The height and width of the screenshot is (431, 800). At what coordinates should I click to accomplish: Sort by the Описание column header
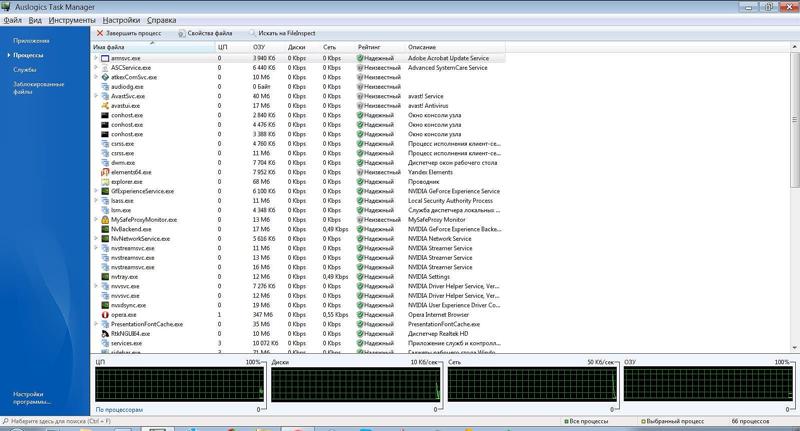tap(455, 47)
